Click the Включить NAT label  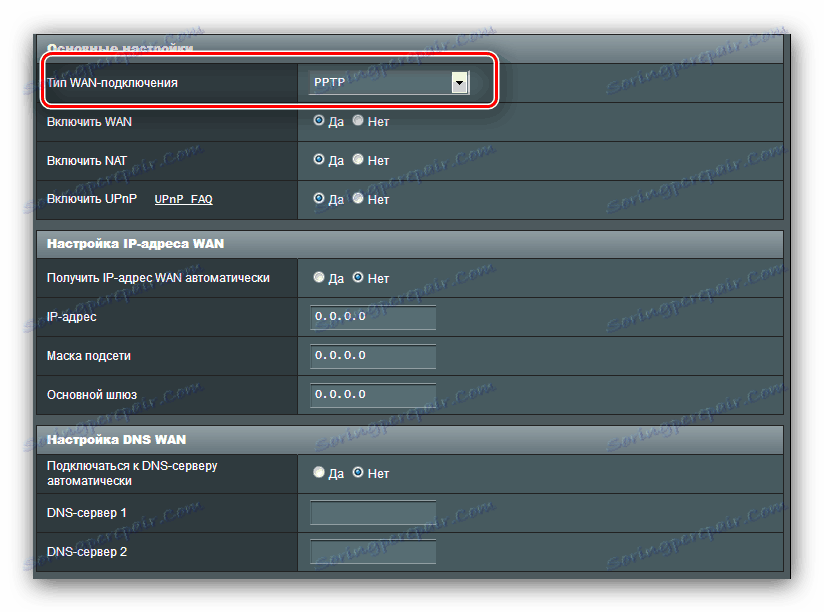pyautogui.click(x=87, y=160)
